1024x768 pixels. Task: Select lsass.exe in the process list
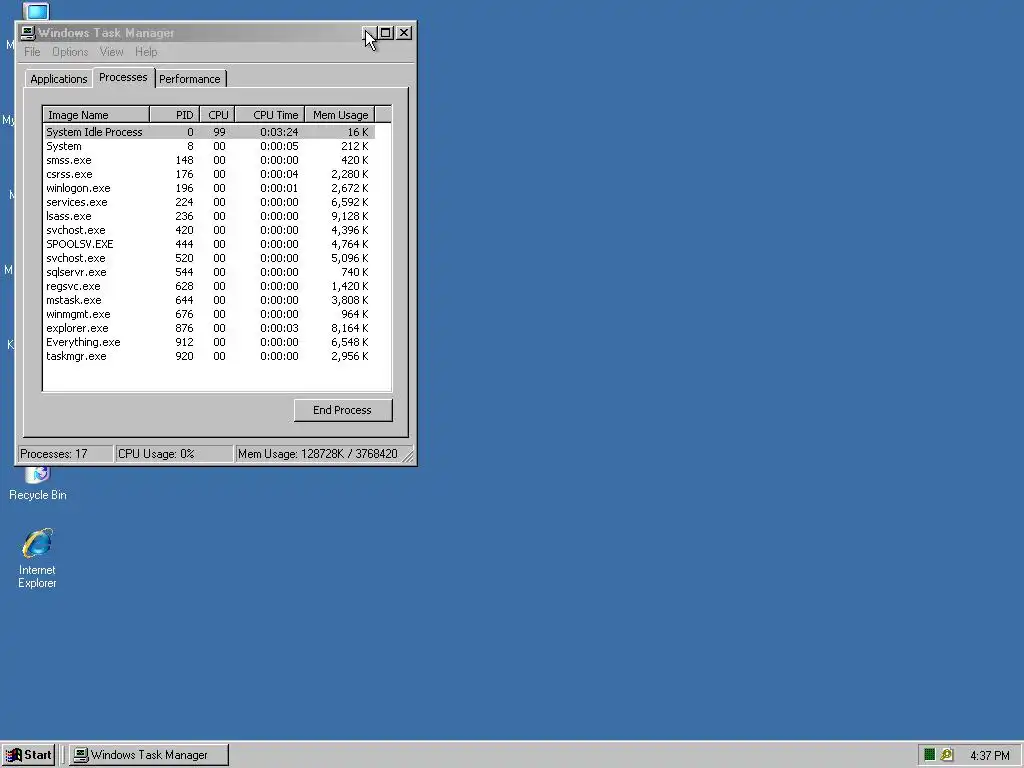[x=209, y=216]
